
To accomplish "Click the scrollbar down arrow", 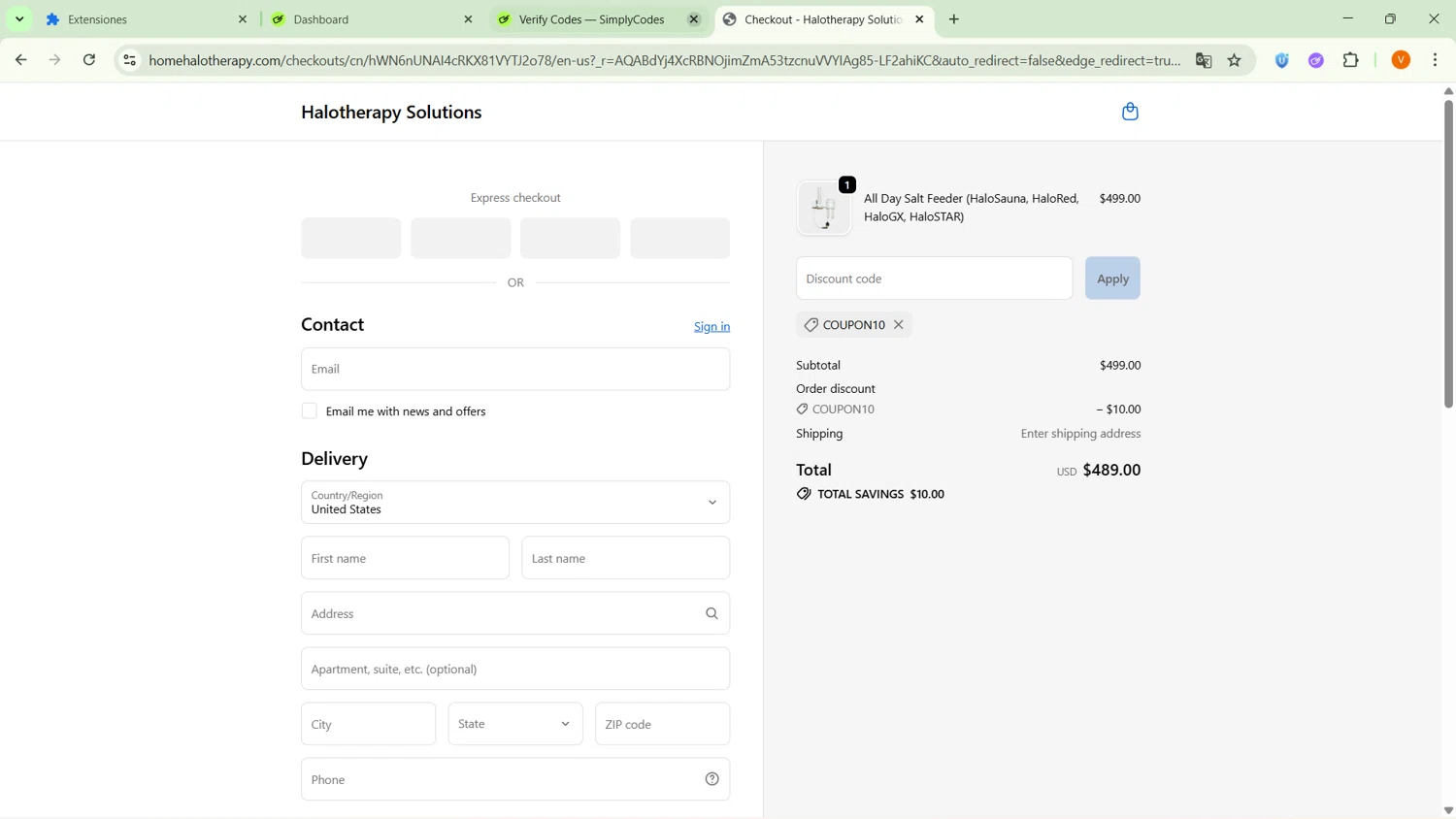I will pyautogui.click(x=1448, y=811).
